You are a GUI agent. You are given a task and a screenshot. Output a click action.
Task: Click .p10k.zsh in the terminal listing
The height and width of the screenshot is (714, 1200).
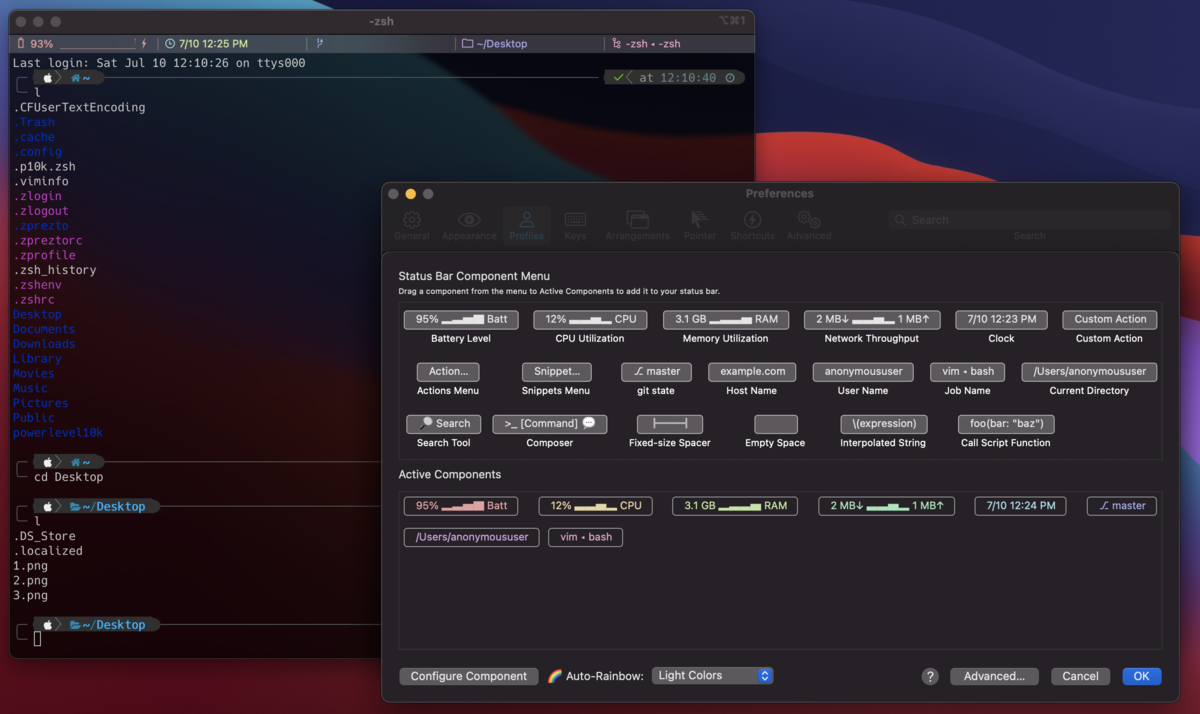click(44, 167)
